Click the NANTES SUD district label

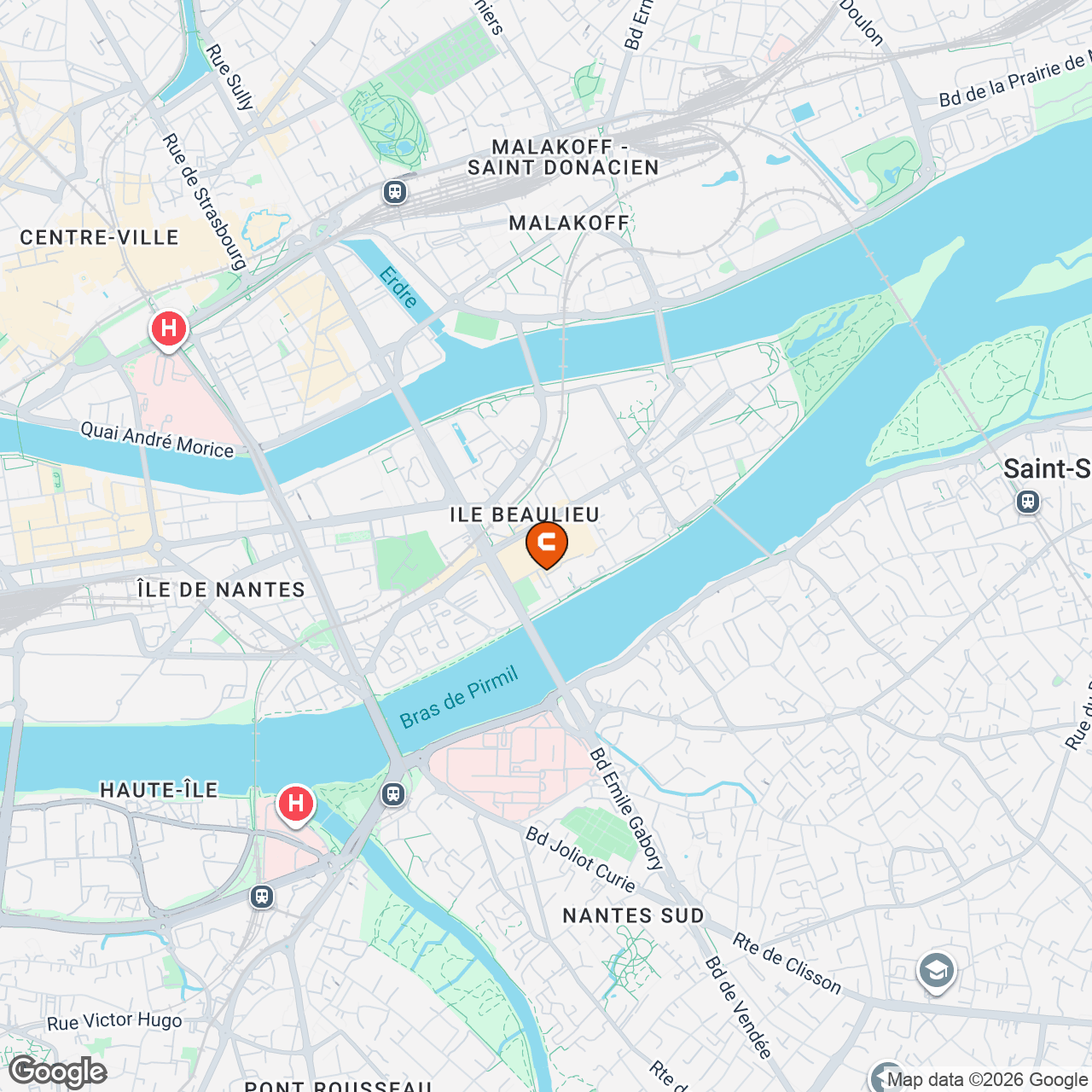(x=634, y=915)
